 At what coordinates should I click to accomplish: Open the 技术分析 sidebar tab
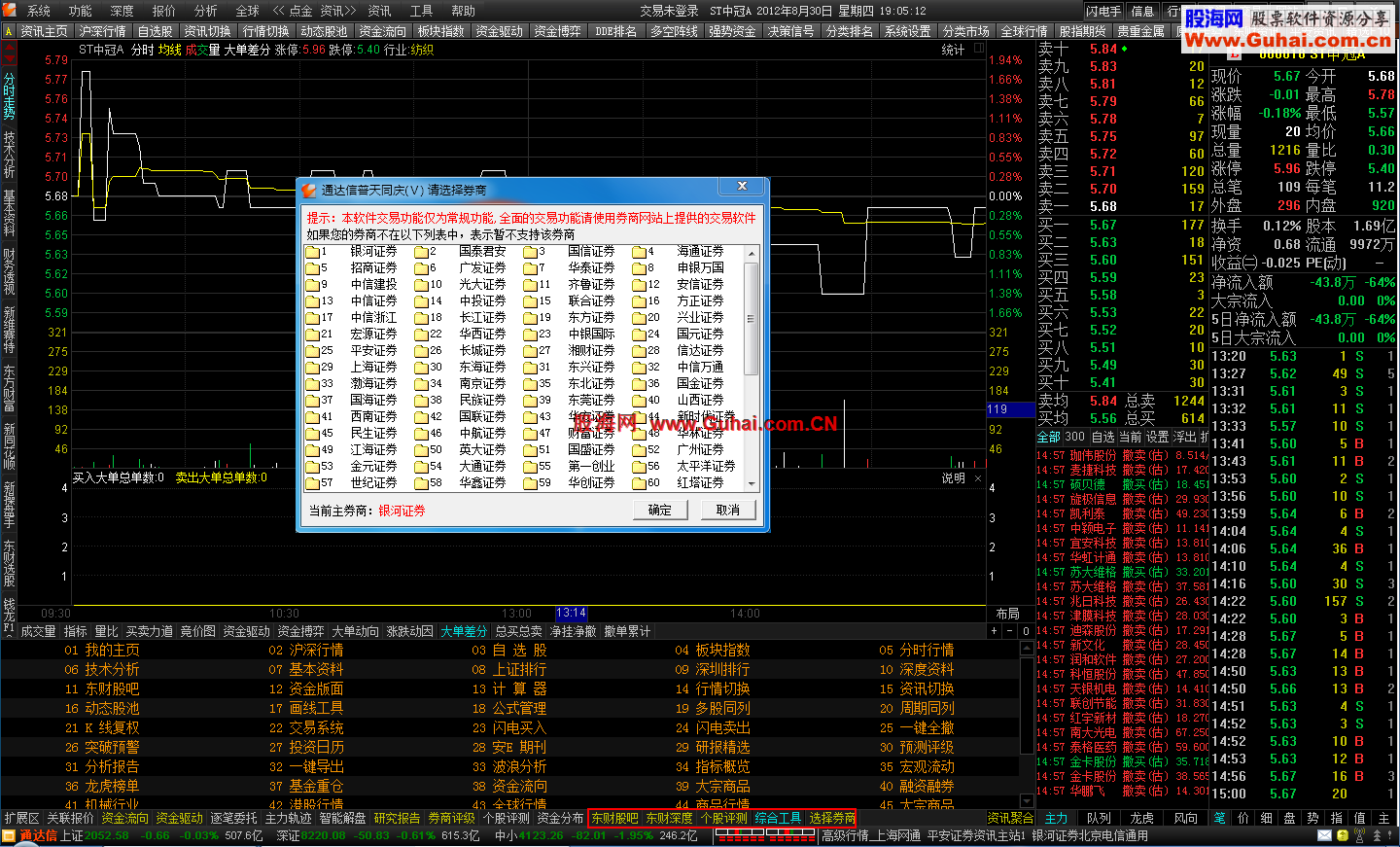9,155
